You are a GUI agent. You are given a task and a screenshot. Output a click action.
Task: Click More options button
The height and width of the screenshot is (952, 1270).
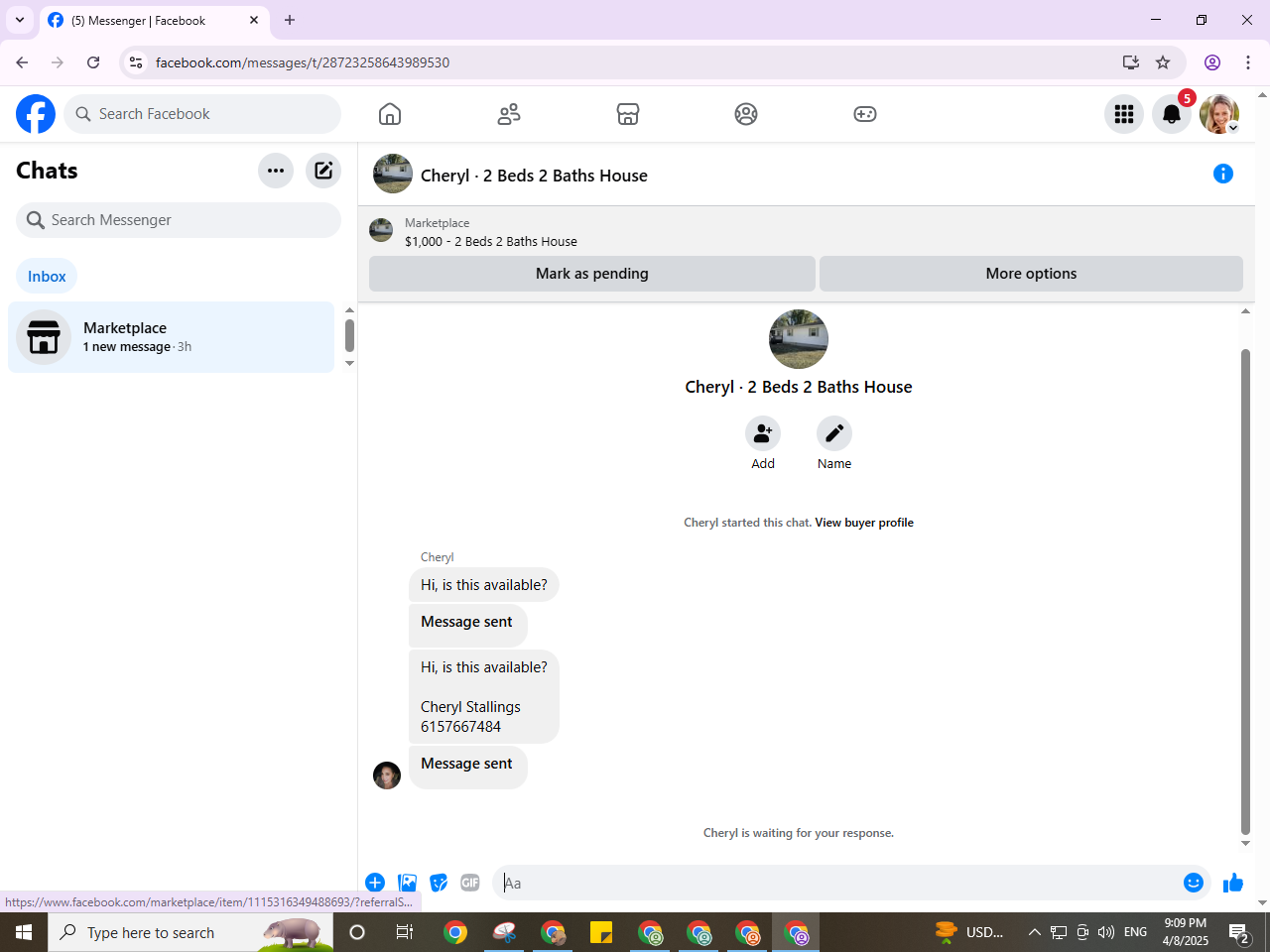coord(1031,274)
